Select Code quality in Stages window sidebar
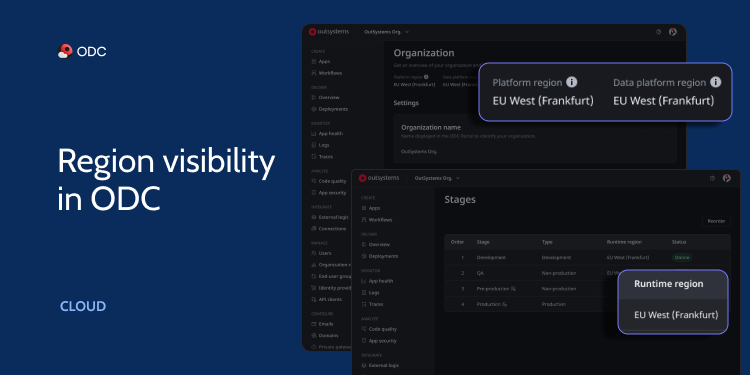Viewport: 750px width, 375px height. [x=379, y=329]
